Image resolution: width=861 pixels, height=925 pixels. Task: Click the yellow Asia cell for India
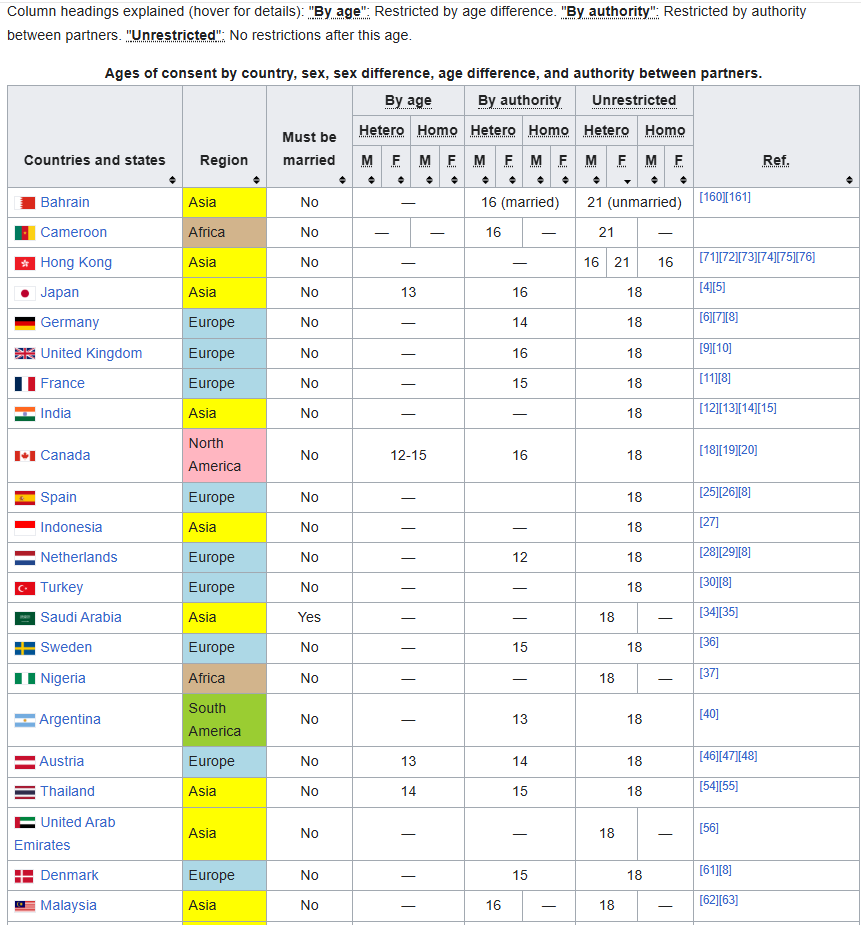pyautogui.click(x=224, y=414)
